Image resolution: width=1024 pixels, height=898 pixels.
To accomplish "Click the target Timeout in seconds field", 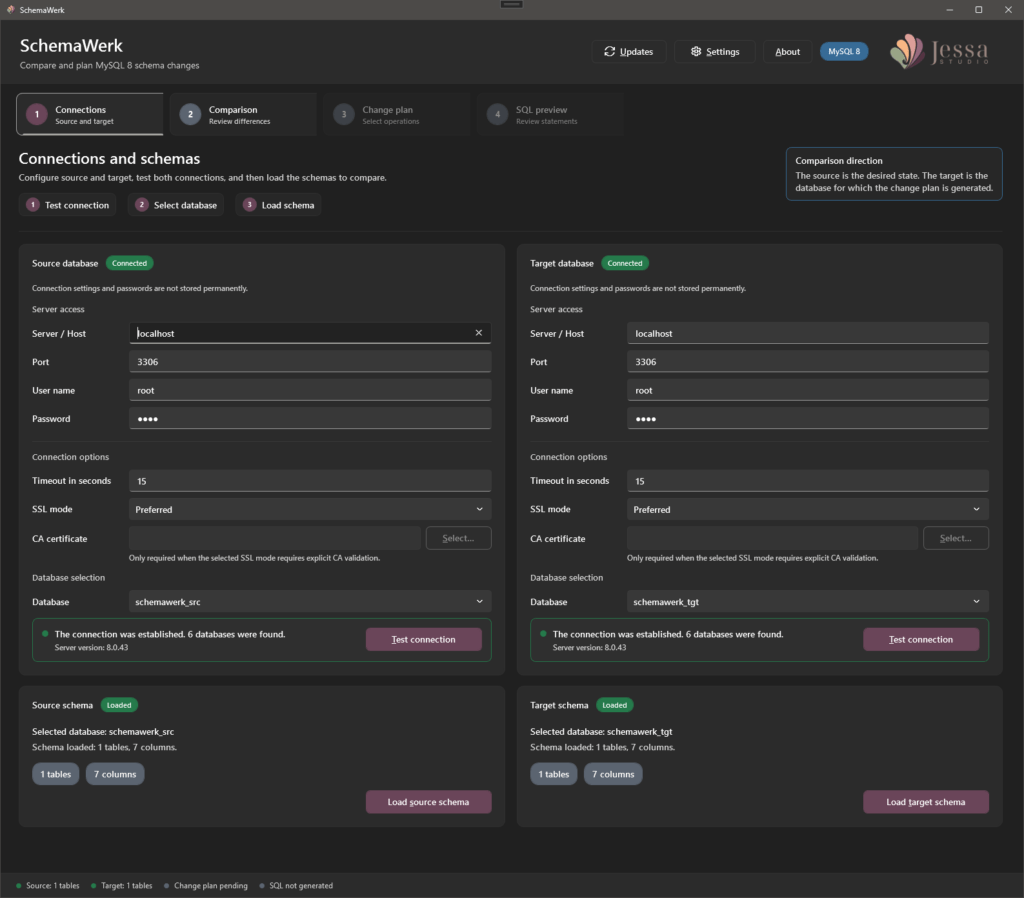I will coord(808,481).
